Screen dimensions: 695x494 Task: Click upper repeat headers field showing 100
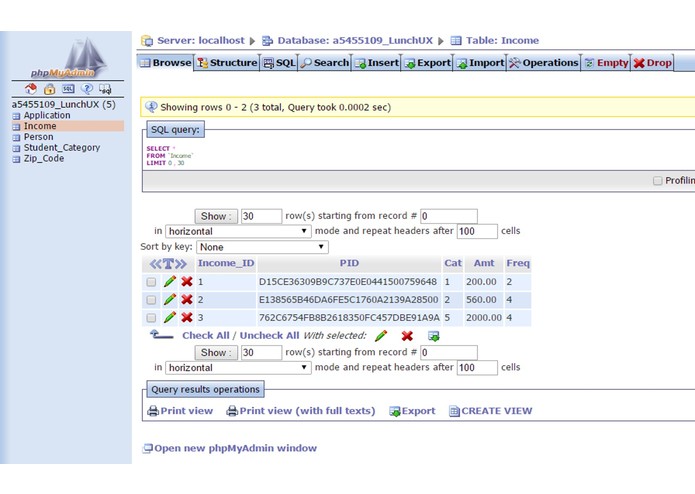[477, 231]
